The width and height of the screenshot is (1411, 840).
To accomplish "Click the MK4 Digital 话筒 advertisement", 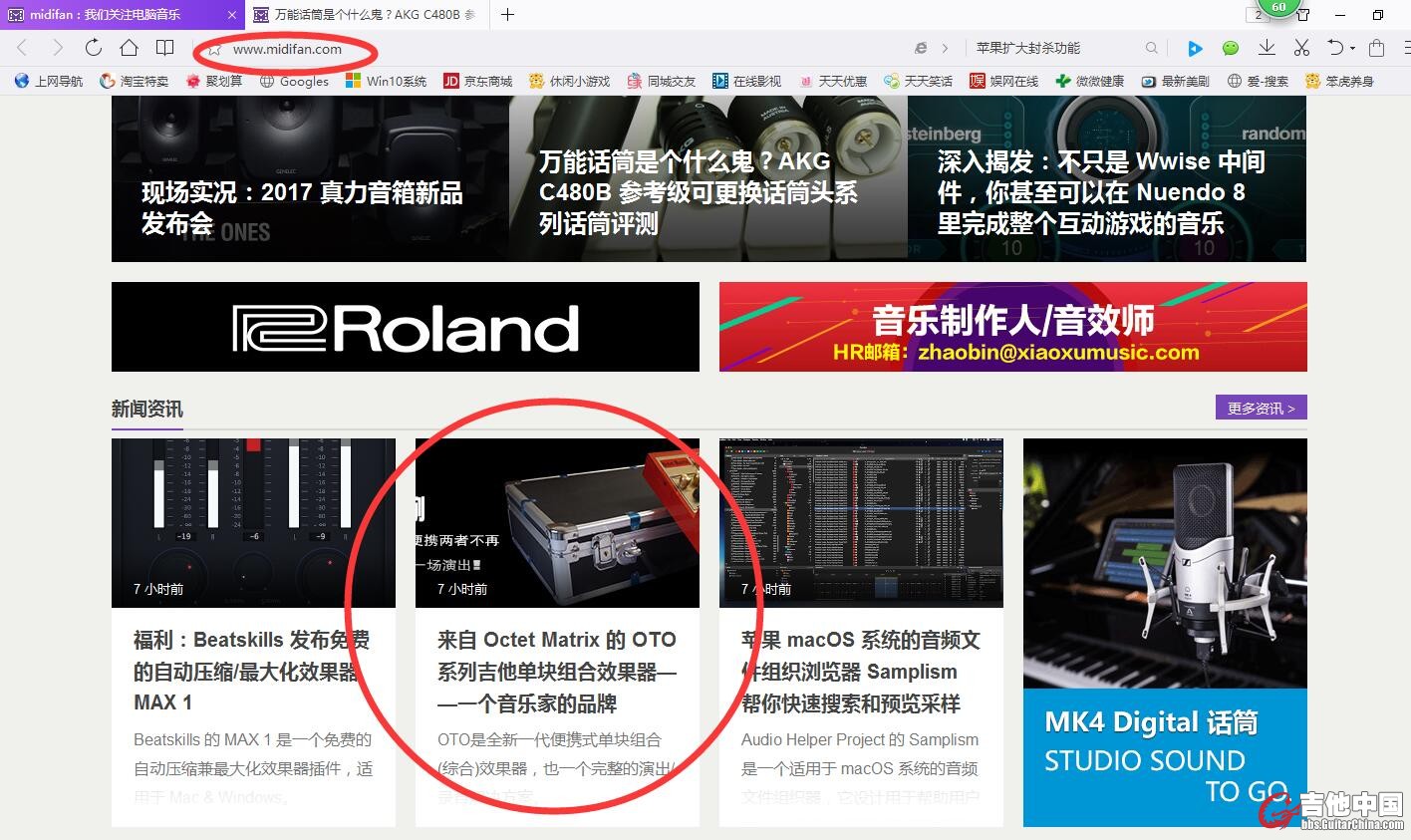I will tap(1165, 633).
